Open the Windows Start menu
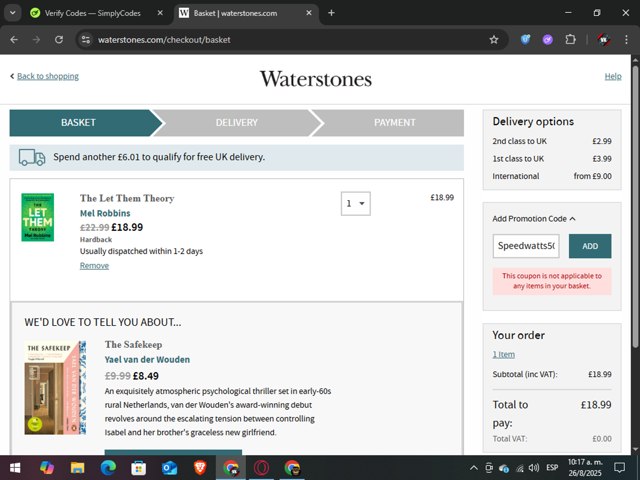Image resolution: width=640 pixels, height=480 pixels. [15, 467]
